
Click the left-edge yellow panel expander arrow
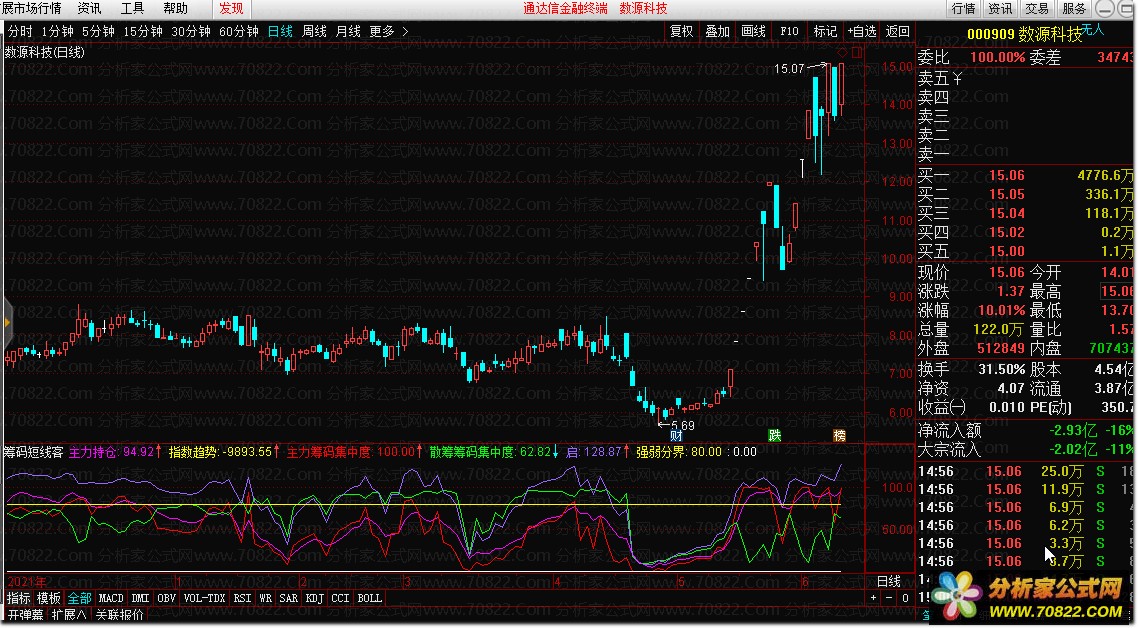tap(7, 322)
